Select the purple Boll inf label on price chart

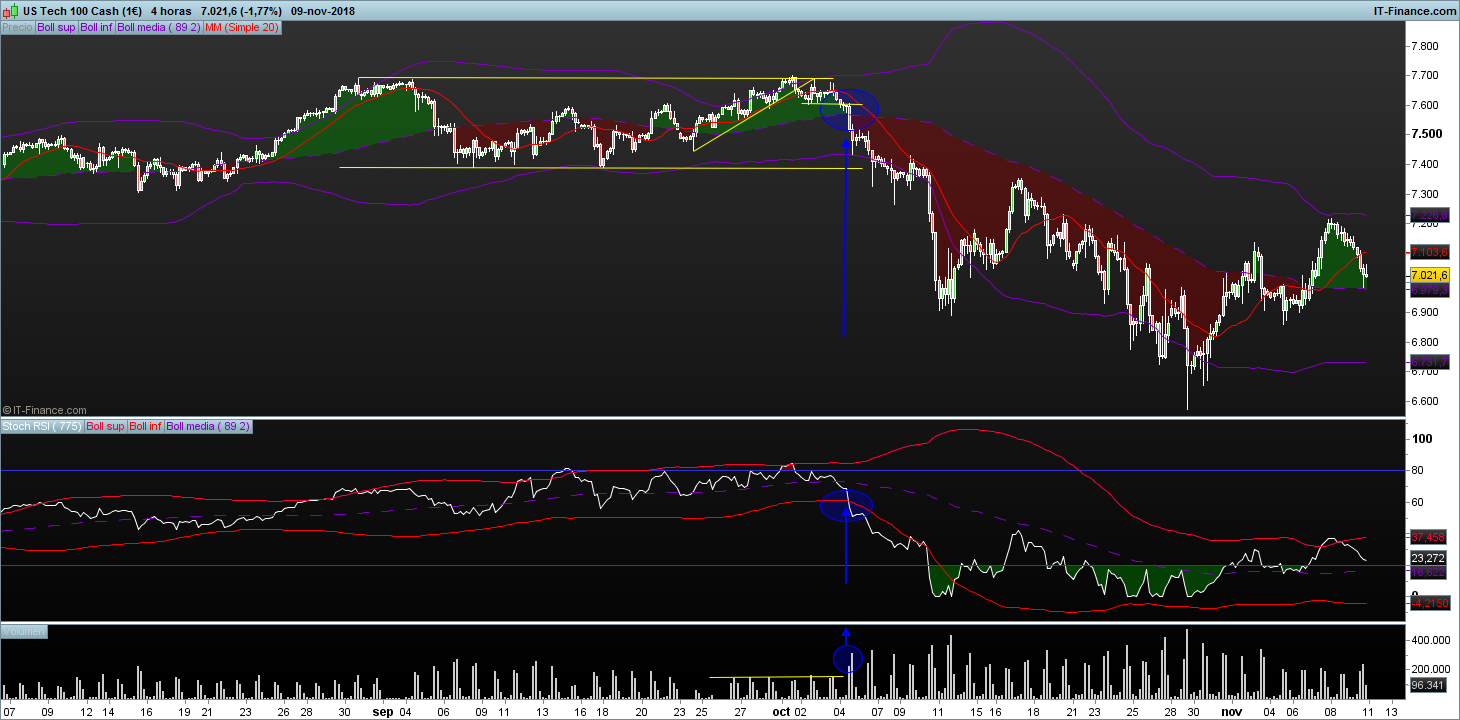(96, 27)
